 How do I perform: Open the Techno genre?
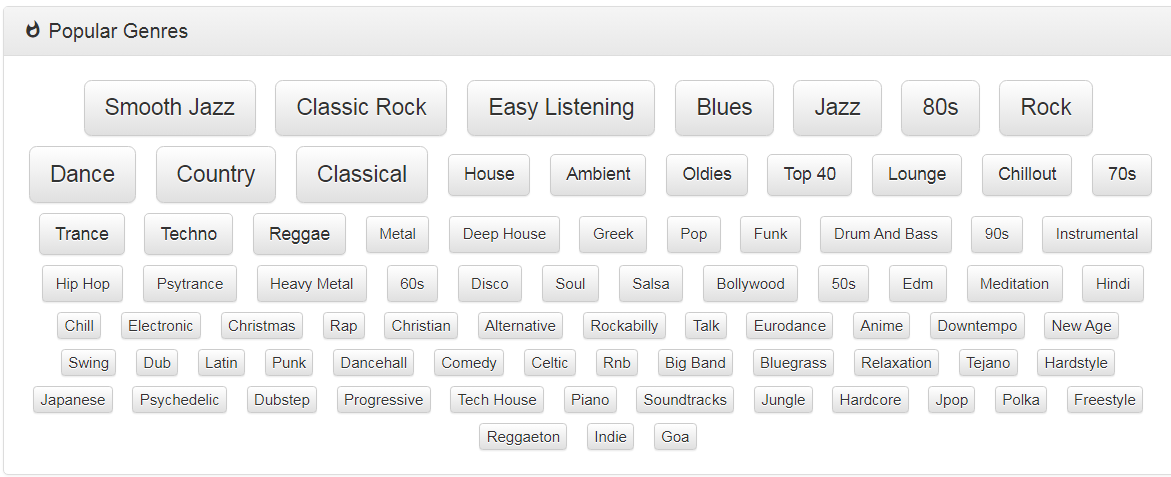pyautogui.click(x=189, y=234)
